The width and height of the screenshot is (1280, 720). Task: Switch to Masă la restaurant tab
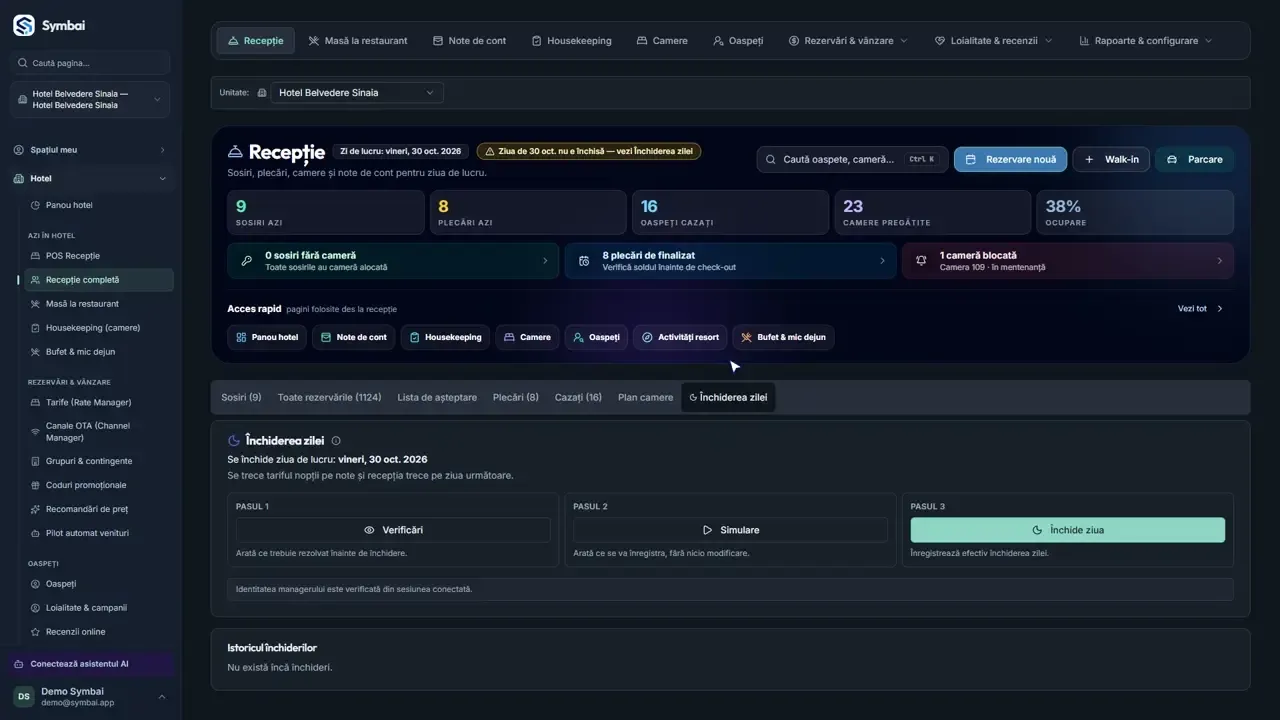pos(358,41)
